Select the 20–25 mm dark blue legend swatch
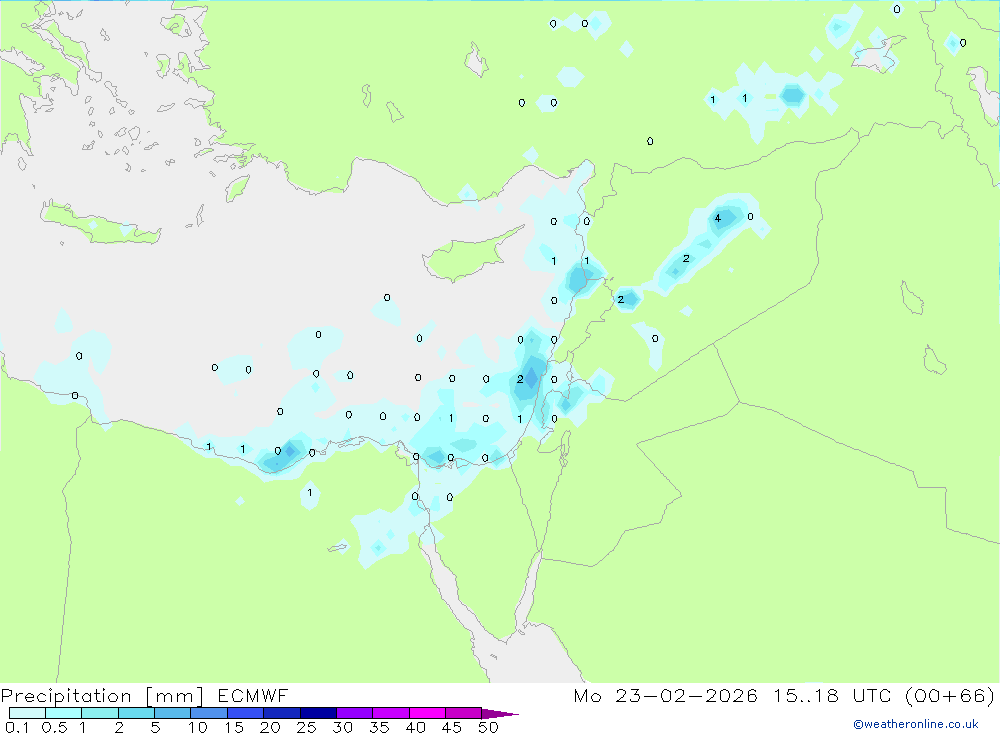This screenshot has width=1000, height=733. (281, 713)
